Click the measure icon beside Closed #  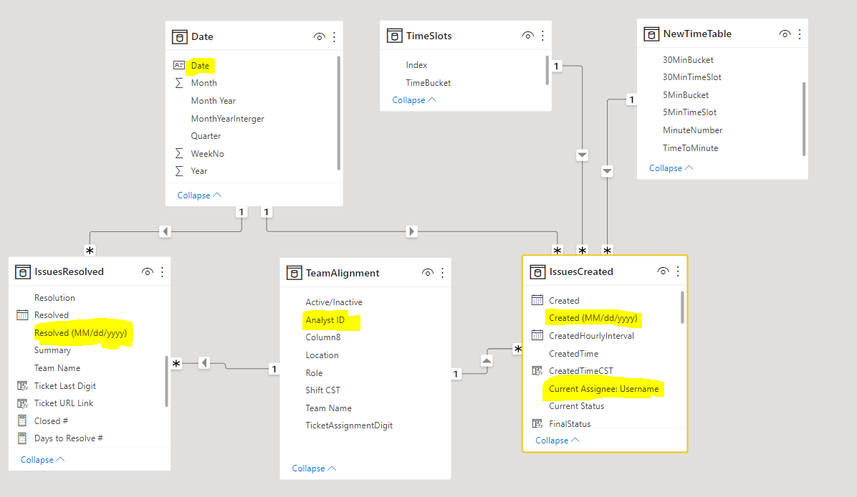pyautogui.click(x=22, y=421)
